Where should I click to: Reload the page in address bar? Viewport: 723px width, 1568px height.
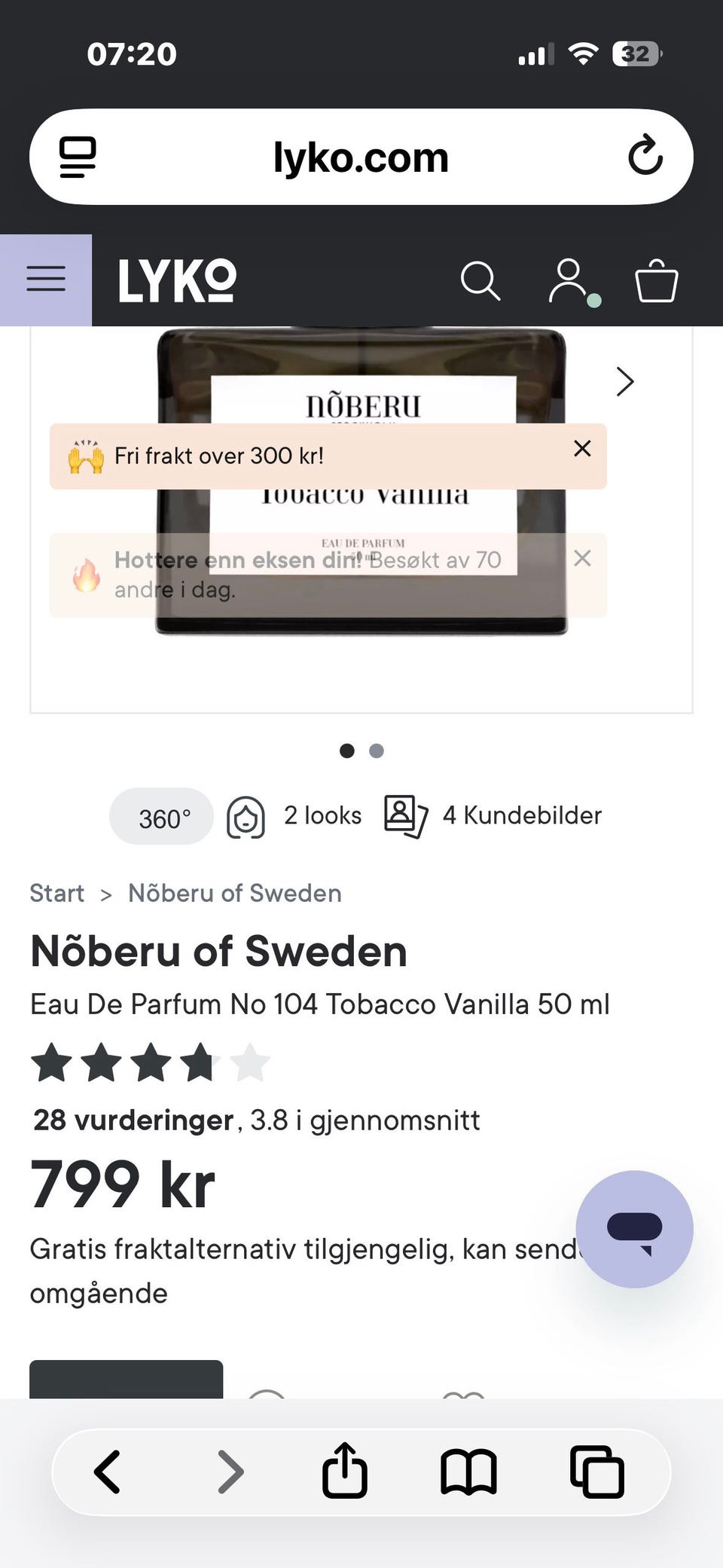click(x=645, y=156)
